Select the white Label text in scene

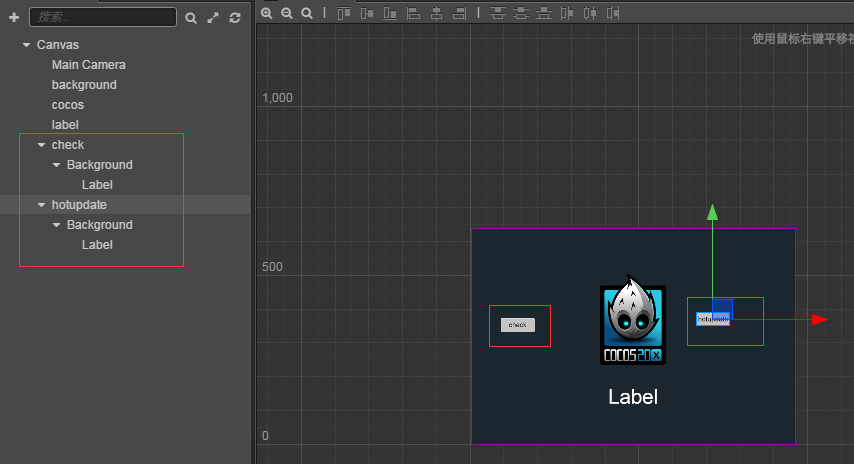pyautogui.click(x=633, y=397)
